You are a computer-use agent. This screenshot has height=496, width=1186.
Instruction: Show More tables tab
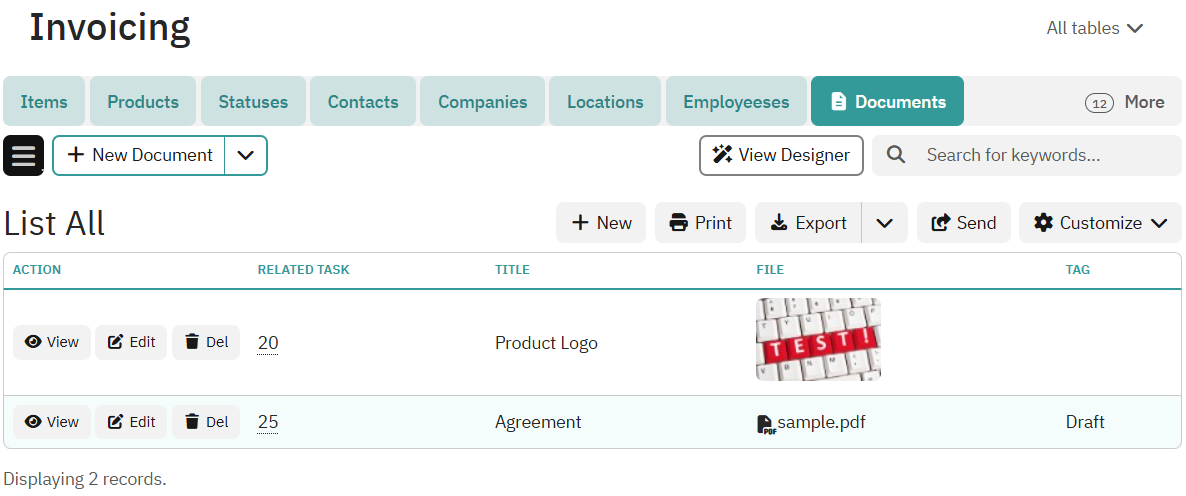tap(1125, 102)
